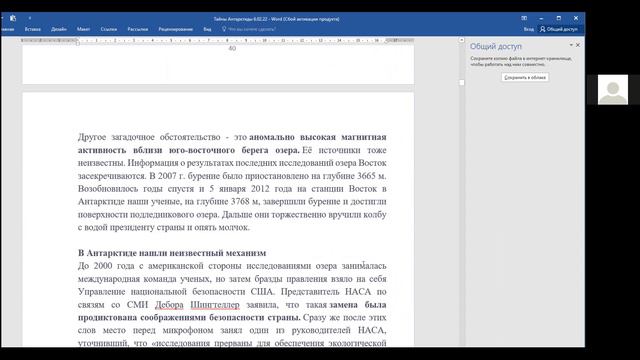
Task: Switch to the Макет tab
Action: pyautogui.click(x=83, y=29)
